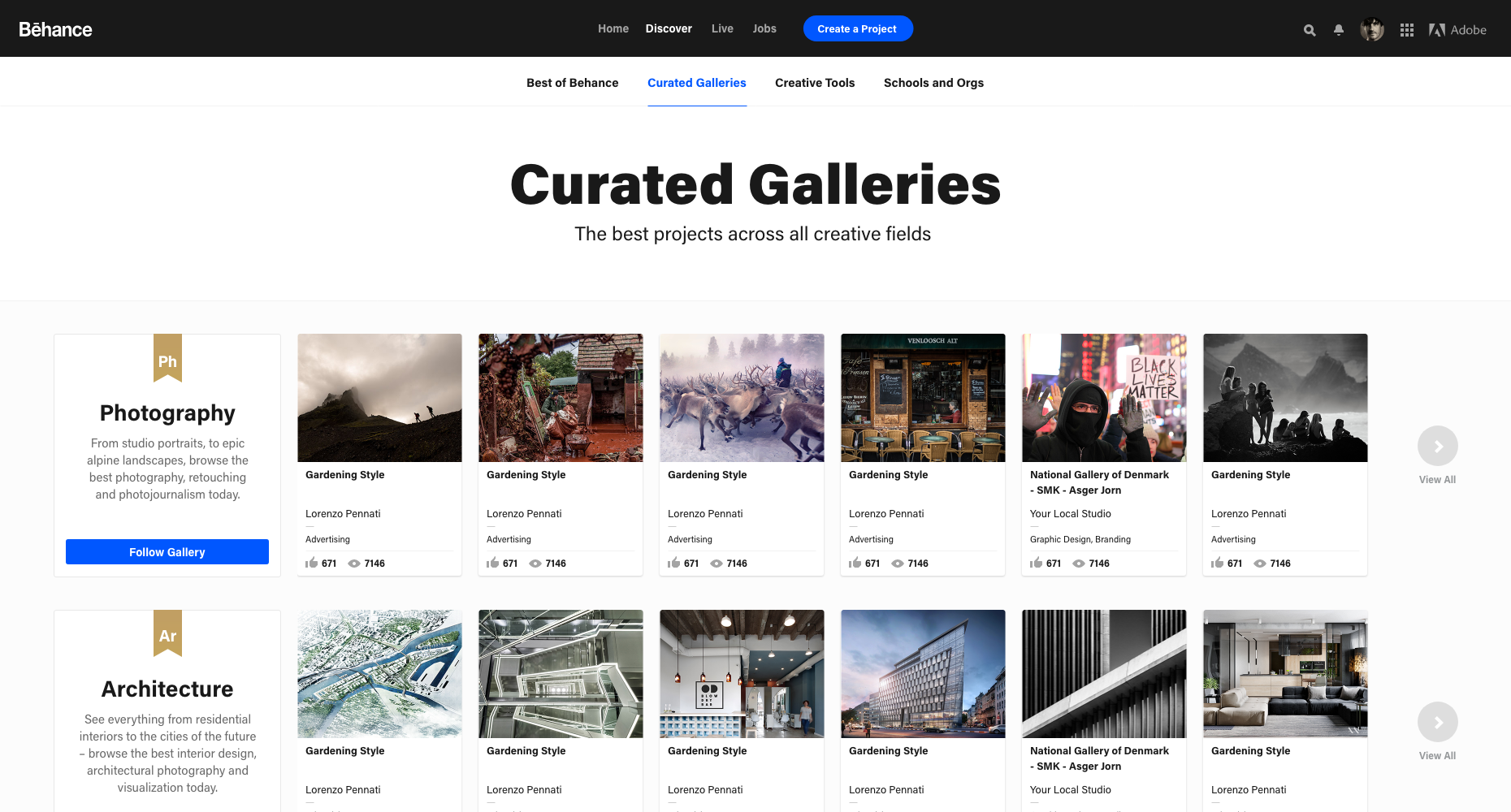Click the Adobe logo link
Image resolution: width=1511 pixels, height=812 pixels.
(1457, 30)
